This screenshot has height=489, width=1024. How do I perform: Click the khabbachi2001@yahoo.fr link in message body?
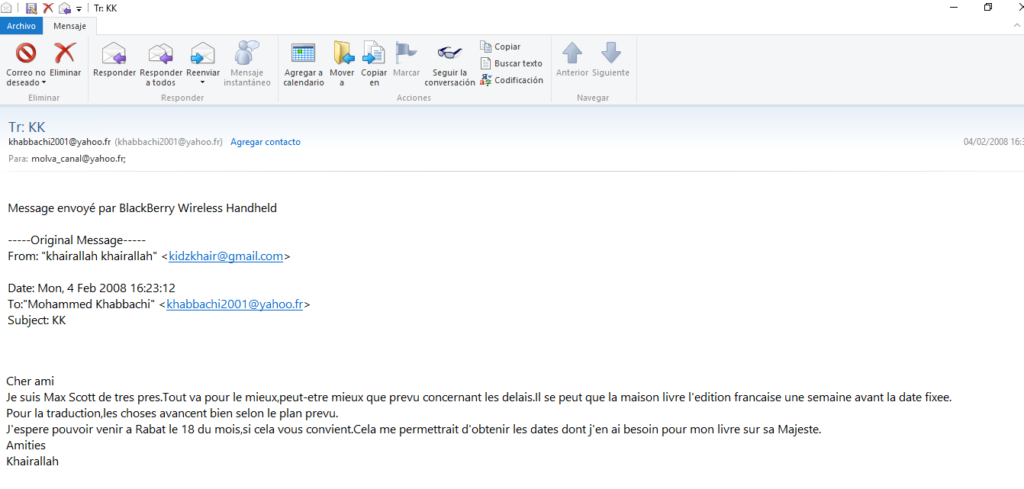point(234,305)
